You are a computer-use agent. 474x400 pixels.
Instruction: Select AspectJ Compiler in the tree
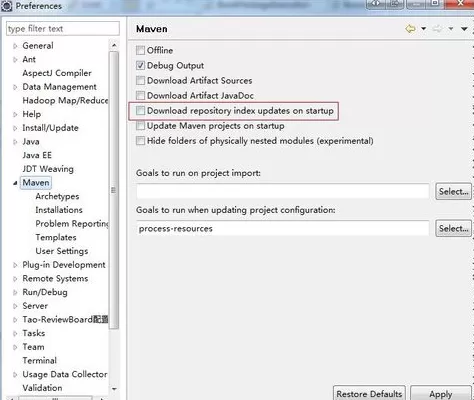[57, 73]
